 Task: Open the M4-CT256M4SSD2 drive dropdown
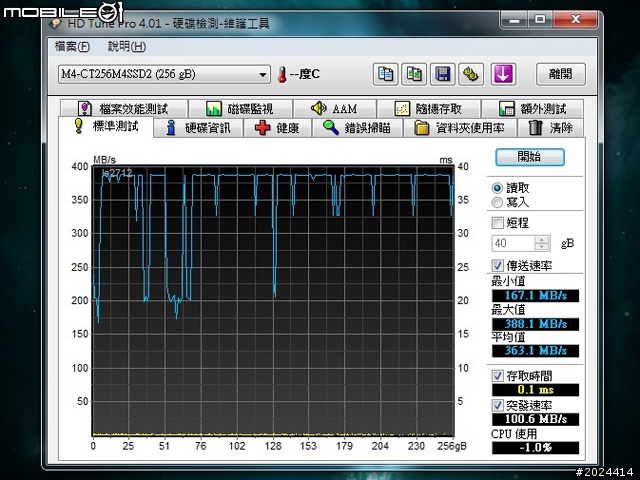point(164,74)
